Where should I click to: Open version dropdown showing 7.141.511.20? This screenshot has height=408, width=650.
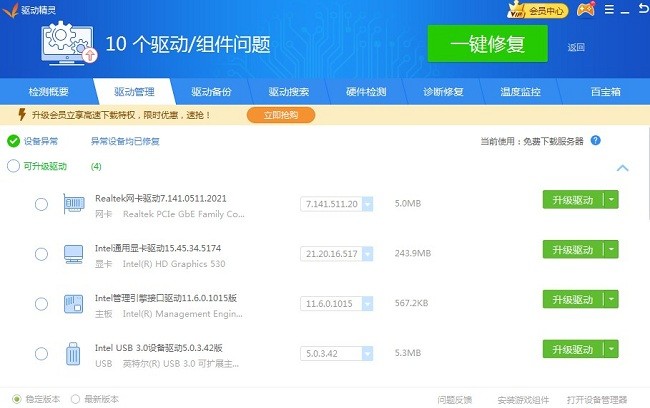tap(367, 204)
